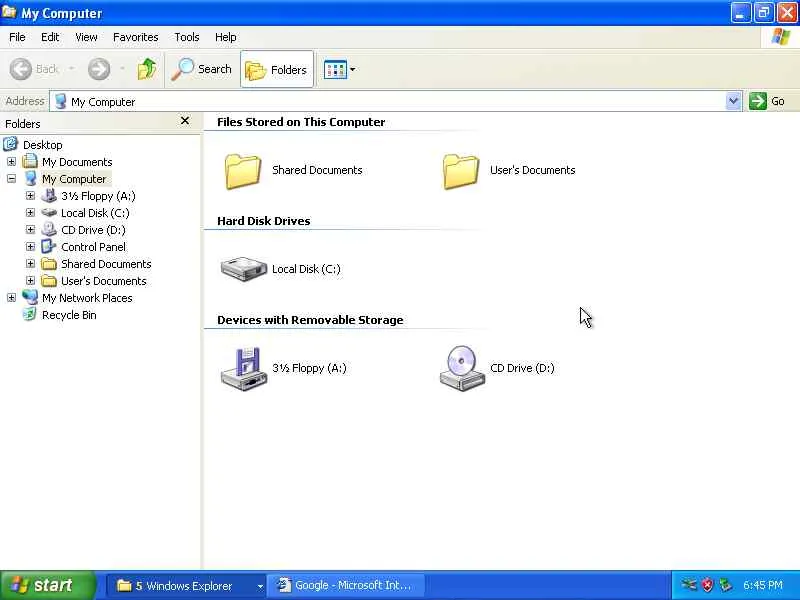Open Forward history dropdown arrow
Image resolution: width=800 pixels, height=600 pixels.
click(122, 68)
